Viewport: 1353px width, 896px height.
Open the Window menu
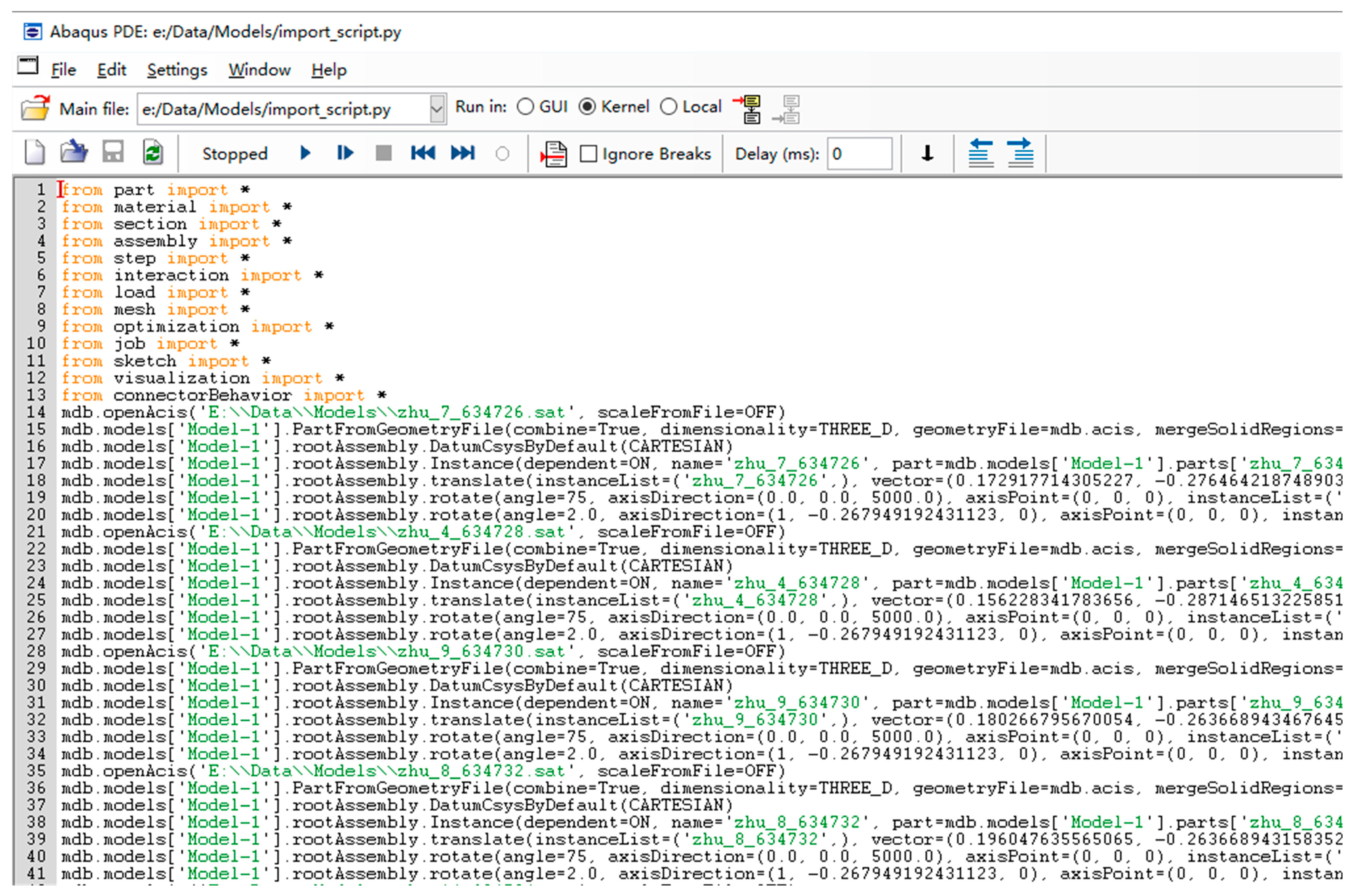coord(260,70)
